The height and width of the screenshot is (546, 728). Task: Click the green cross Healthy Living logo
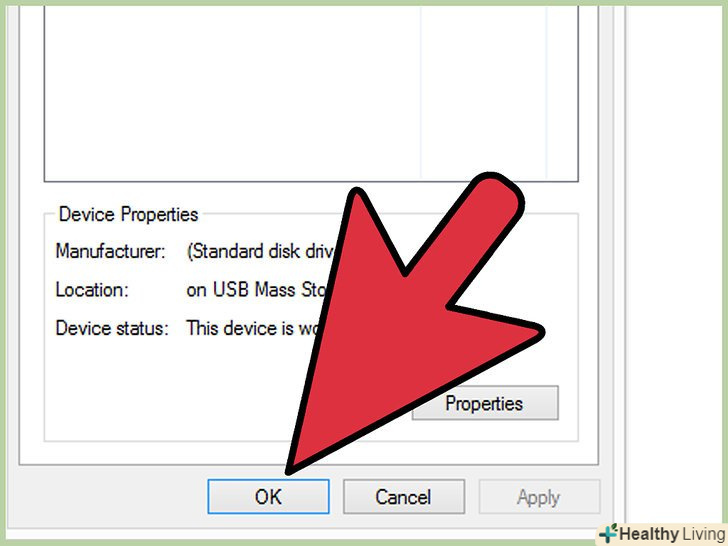coord(608,533)
